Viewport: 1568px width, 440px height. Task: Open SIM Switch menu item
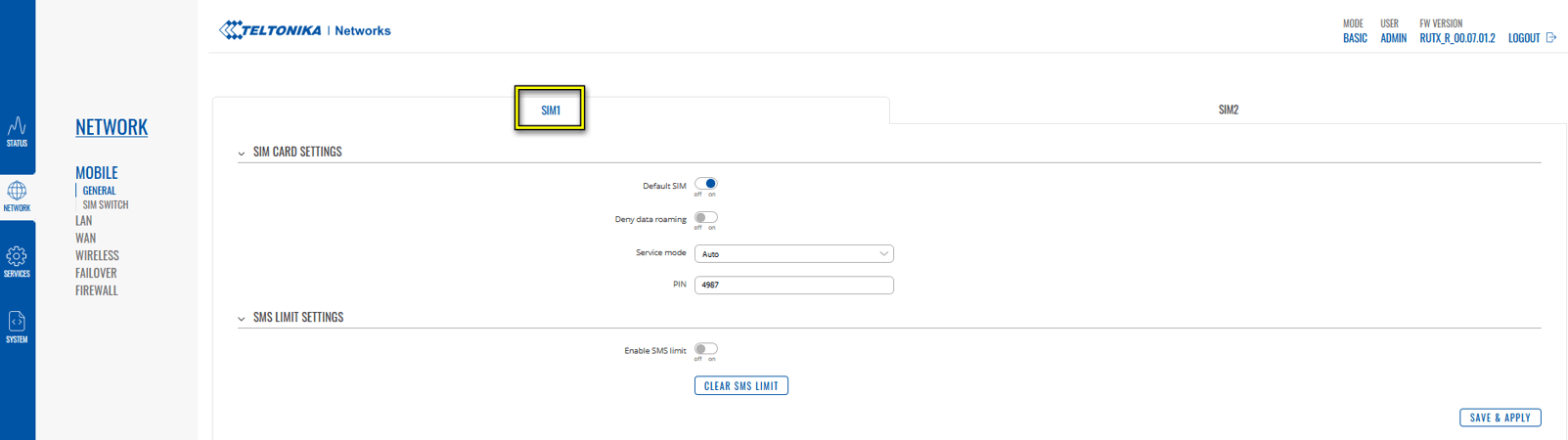[x=106, y=205]
